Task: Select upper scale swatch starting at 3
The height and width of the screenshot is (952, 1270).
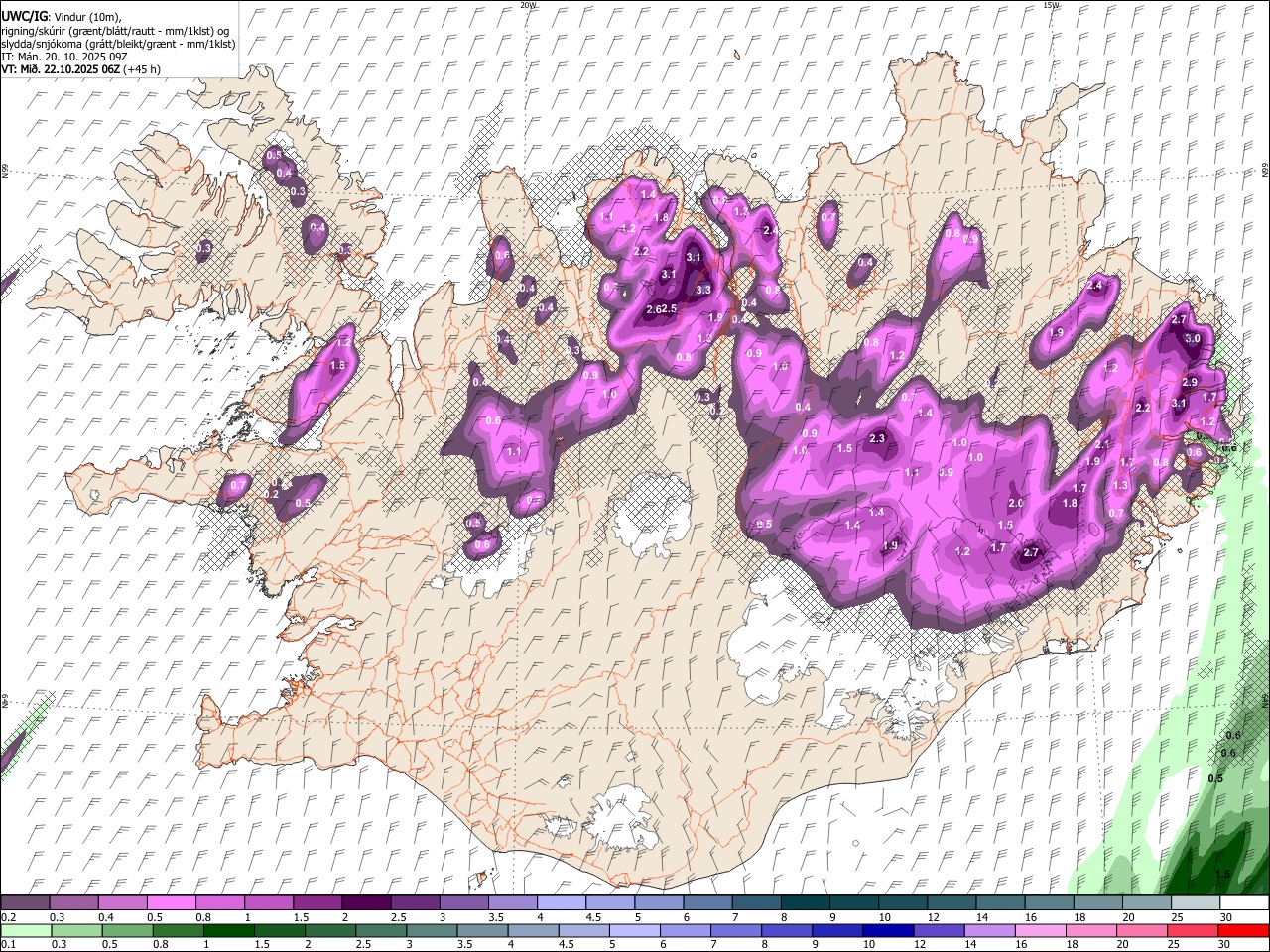Action: coord(463,903)
